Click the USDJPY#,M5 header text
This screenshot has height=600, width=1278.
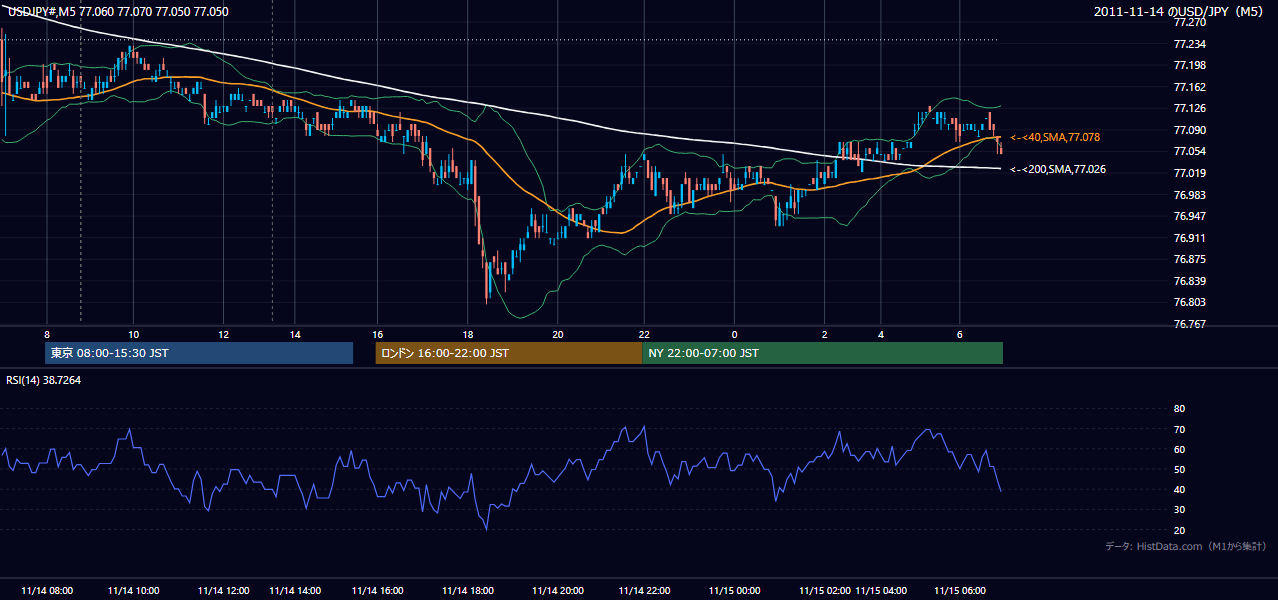(x=118, y=12)
